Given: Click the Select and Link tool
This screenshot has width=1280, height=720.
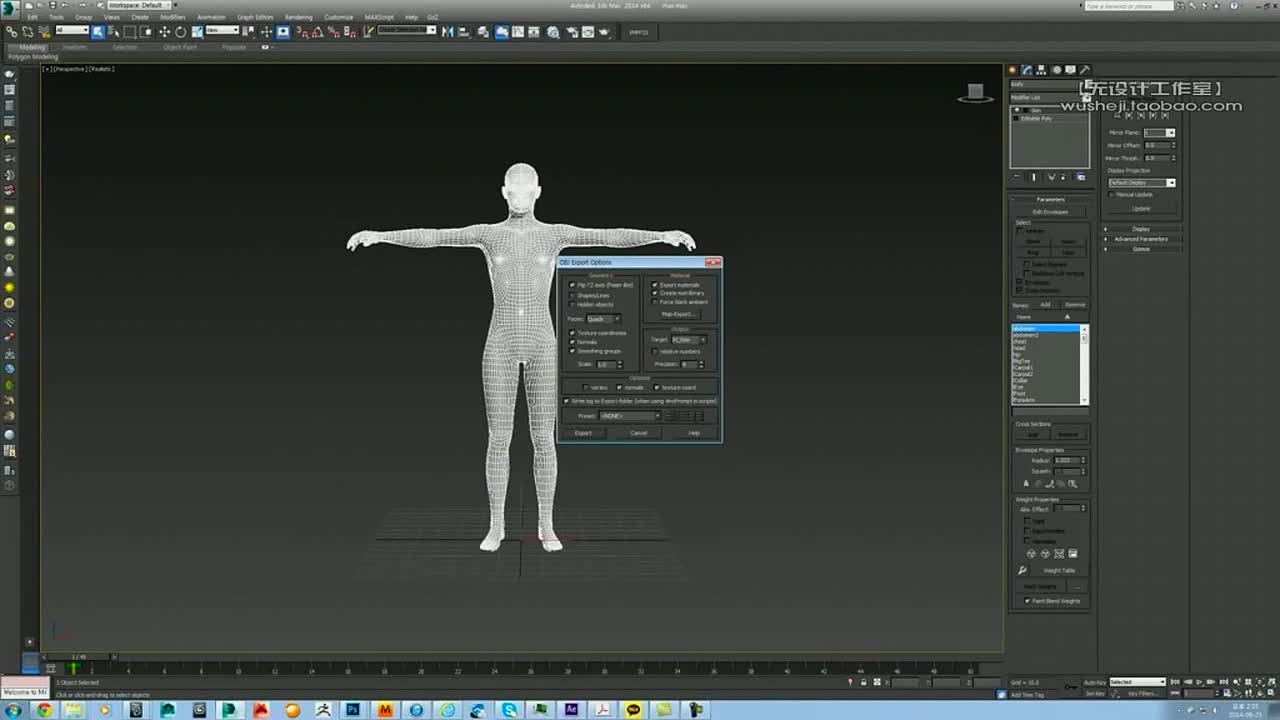Looking at the screenshot, I should click(11, 32).
